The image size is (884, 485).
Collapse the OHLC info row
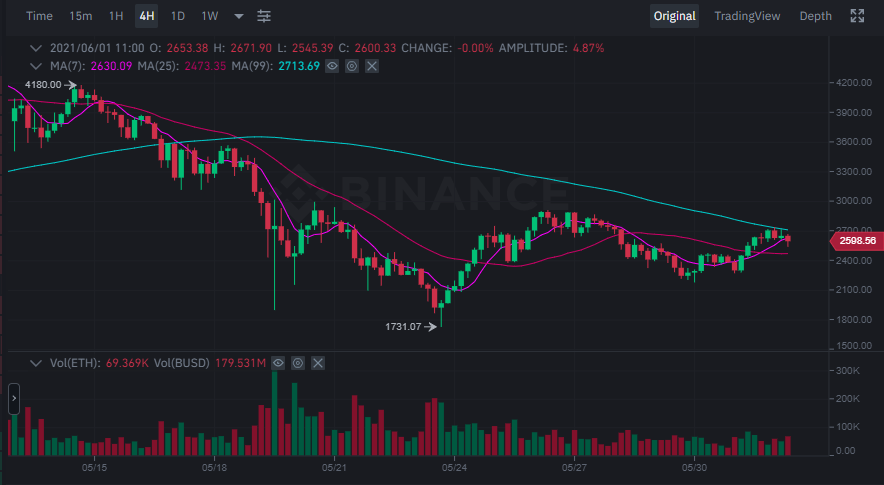coord(37,48)
